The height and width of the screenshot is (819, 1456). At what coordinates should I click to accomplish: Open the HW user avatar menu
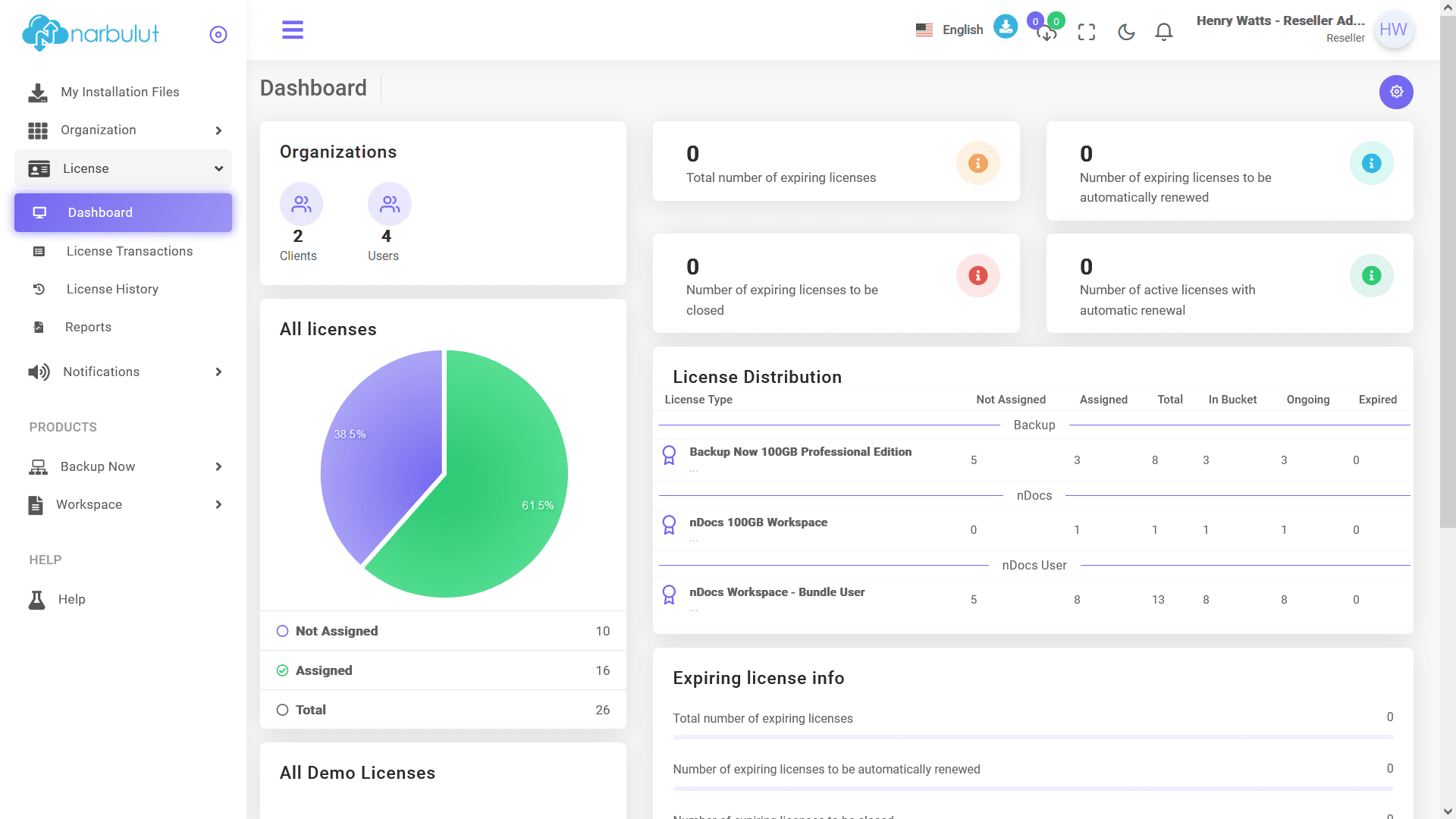[1394, 30]
